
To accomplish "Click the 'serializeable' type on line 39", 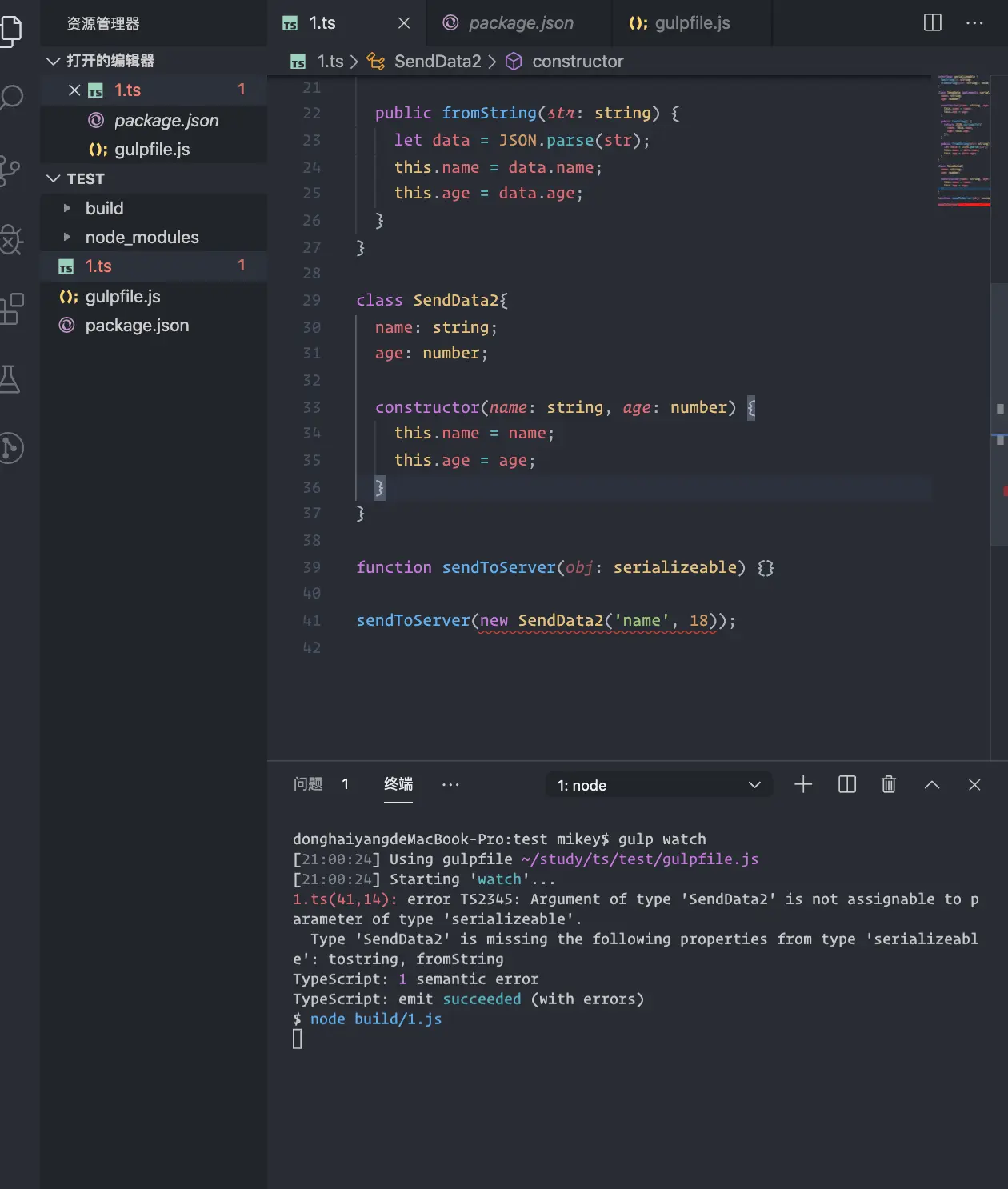I will [674, 567].
